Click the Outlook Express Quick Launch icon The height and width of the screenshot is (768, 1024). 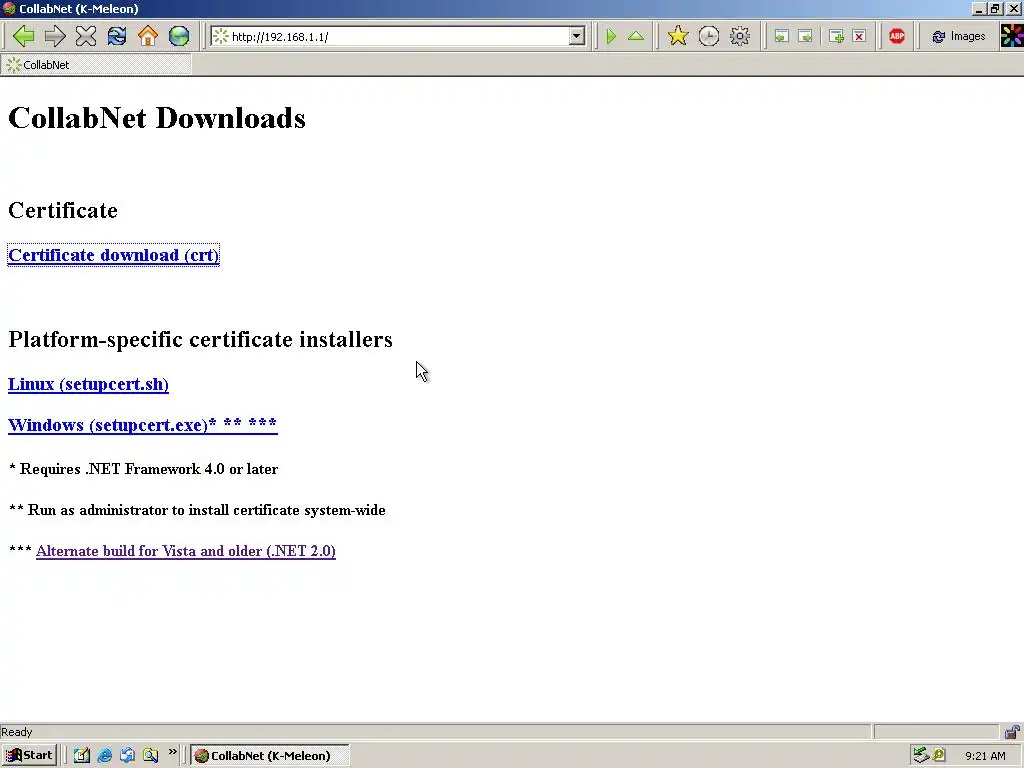click(x=127, y=756)
